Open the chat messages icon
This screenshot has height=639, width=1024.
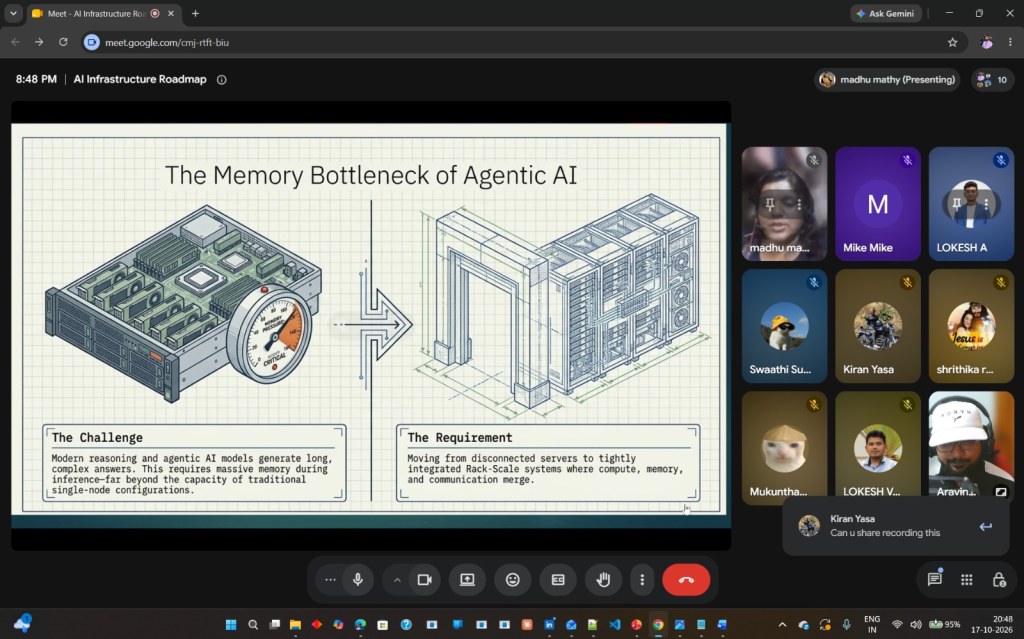tap(935, 579)
